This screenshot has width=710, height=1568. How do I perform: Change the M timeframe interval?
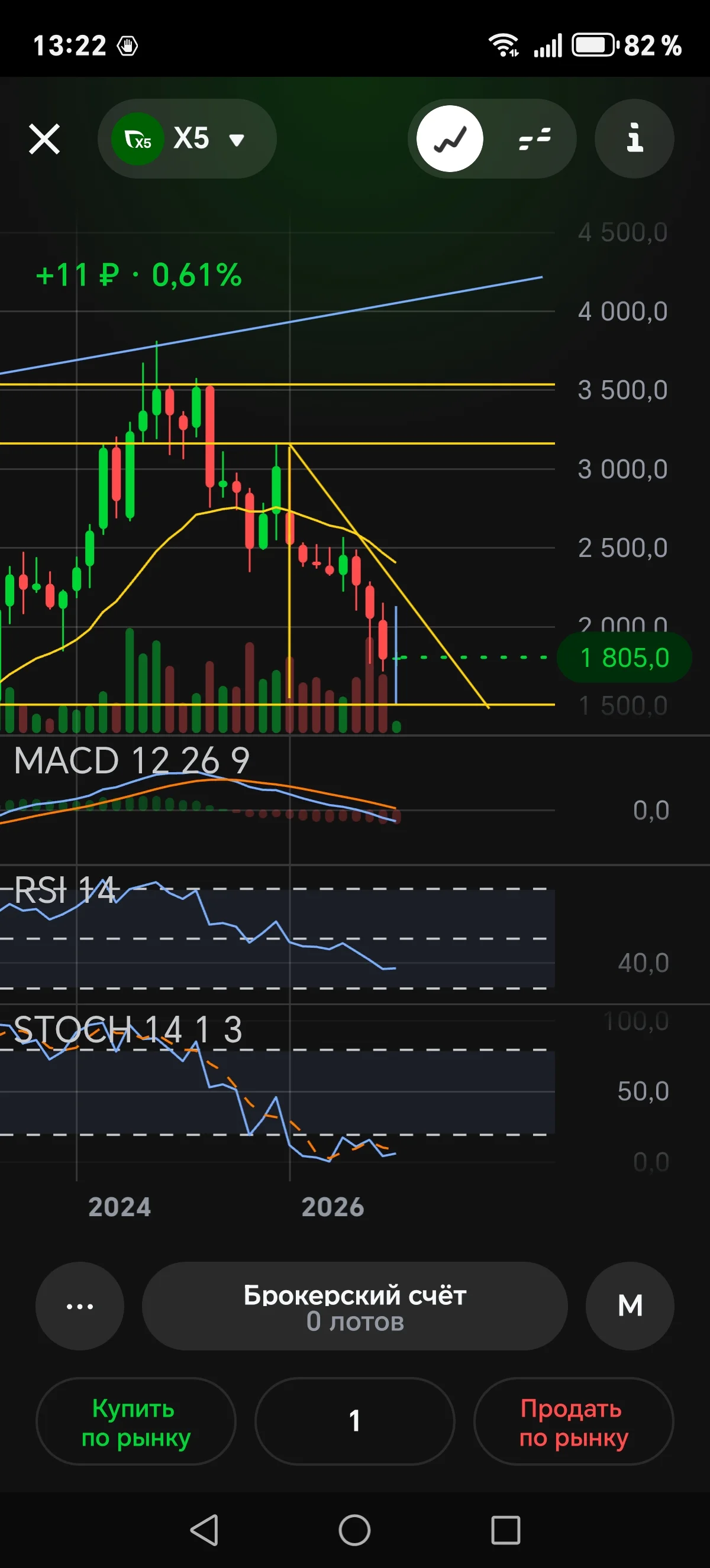coord(630,1306)
